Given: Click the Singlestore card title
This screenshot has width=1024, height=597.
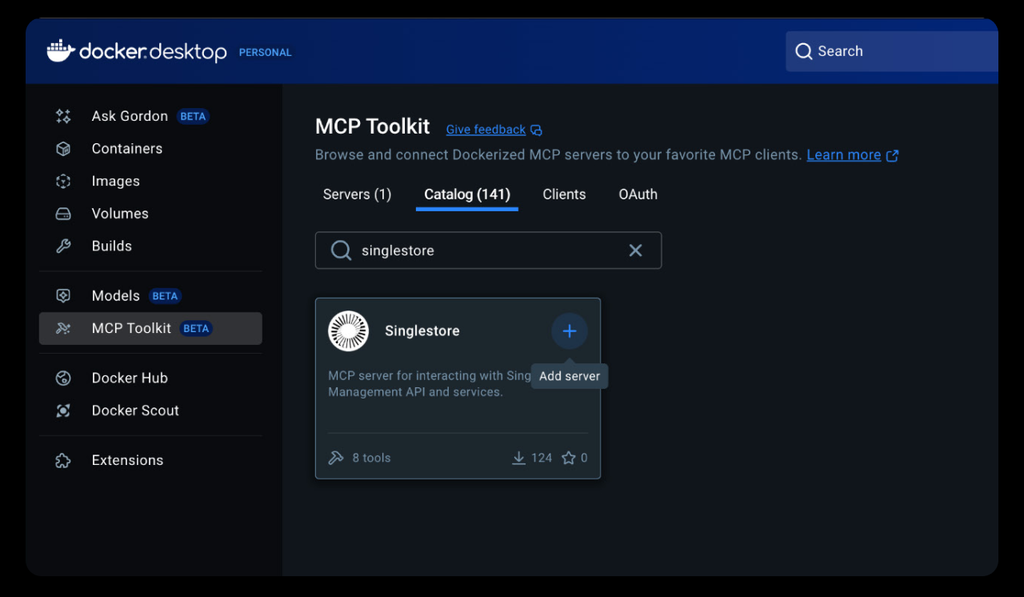Looking at the screenshot, I should tap(423, 331).
